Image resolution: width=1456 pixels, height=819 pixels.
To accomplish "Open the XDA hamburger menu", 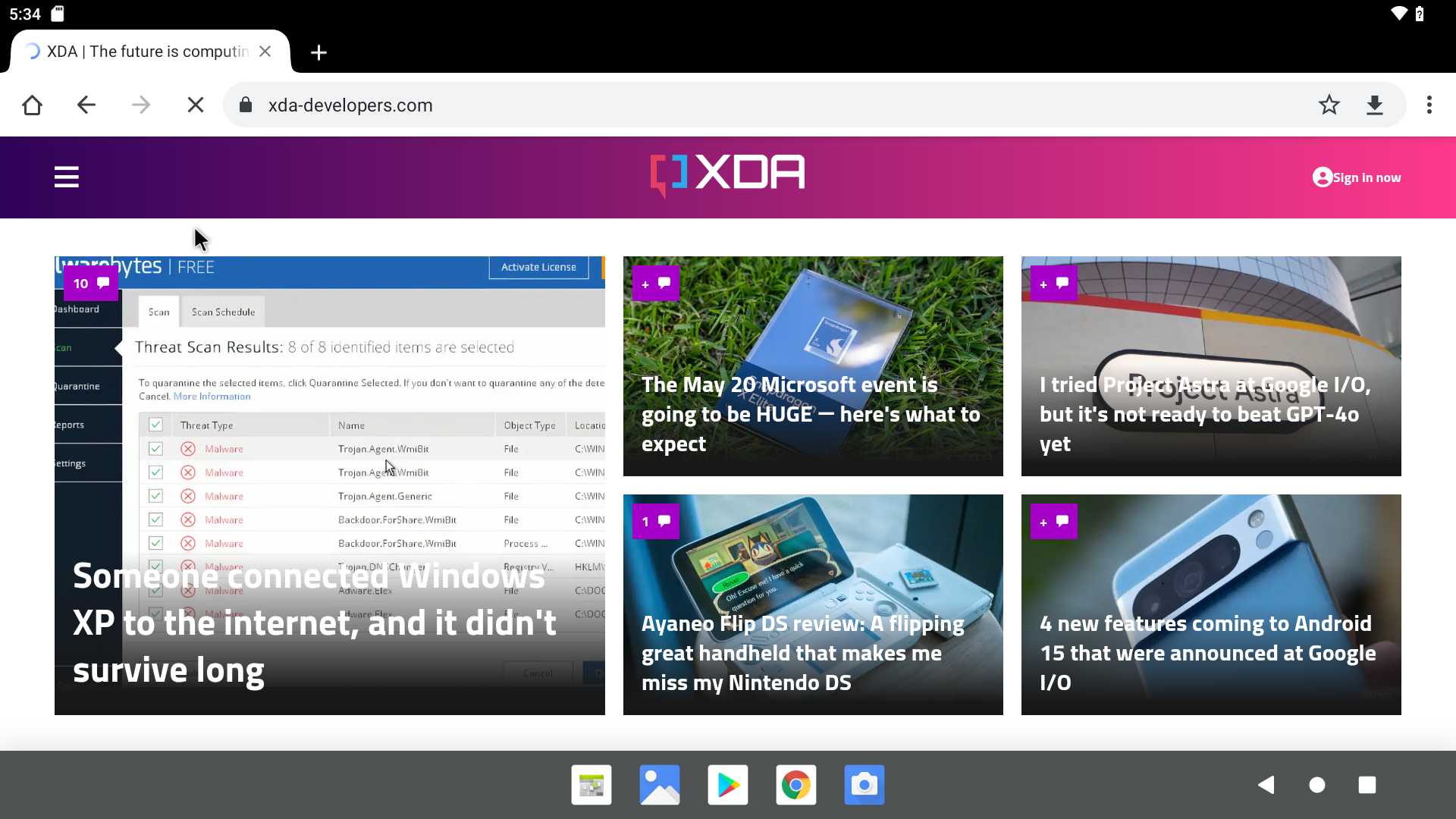I will pos(67,177).
